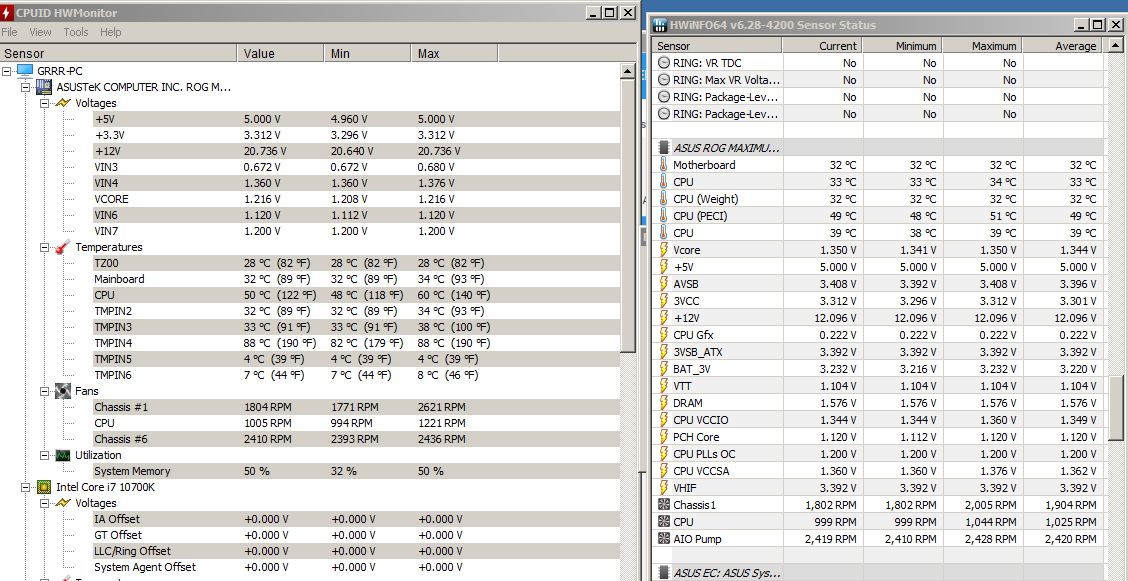Click the Temperatures thermometer icon in HWMonitor

pyautogui.click(x=63, y=247)
